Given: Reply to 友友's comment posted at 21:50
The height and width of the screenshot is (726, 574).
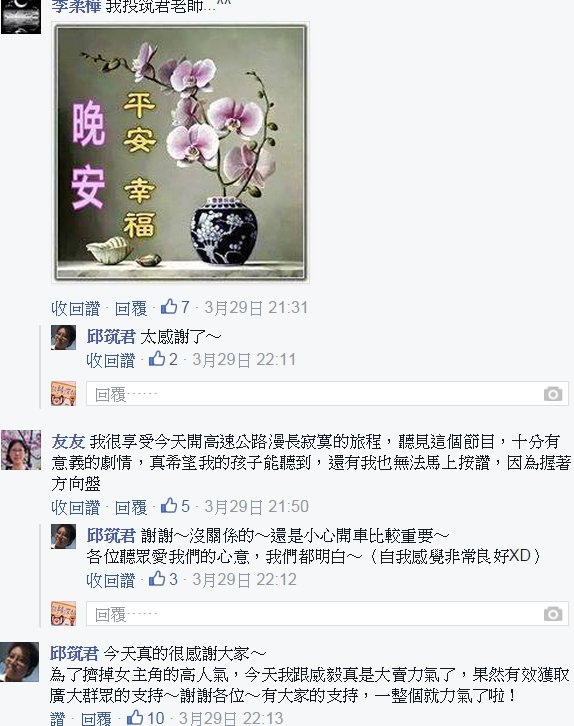Looking at the screenshot, I should tap(131, 507).
